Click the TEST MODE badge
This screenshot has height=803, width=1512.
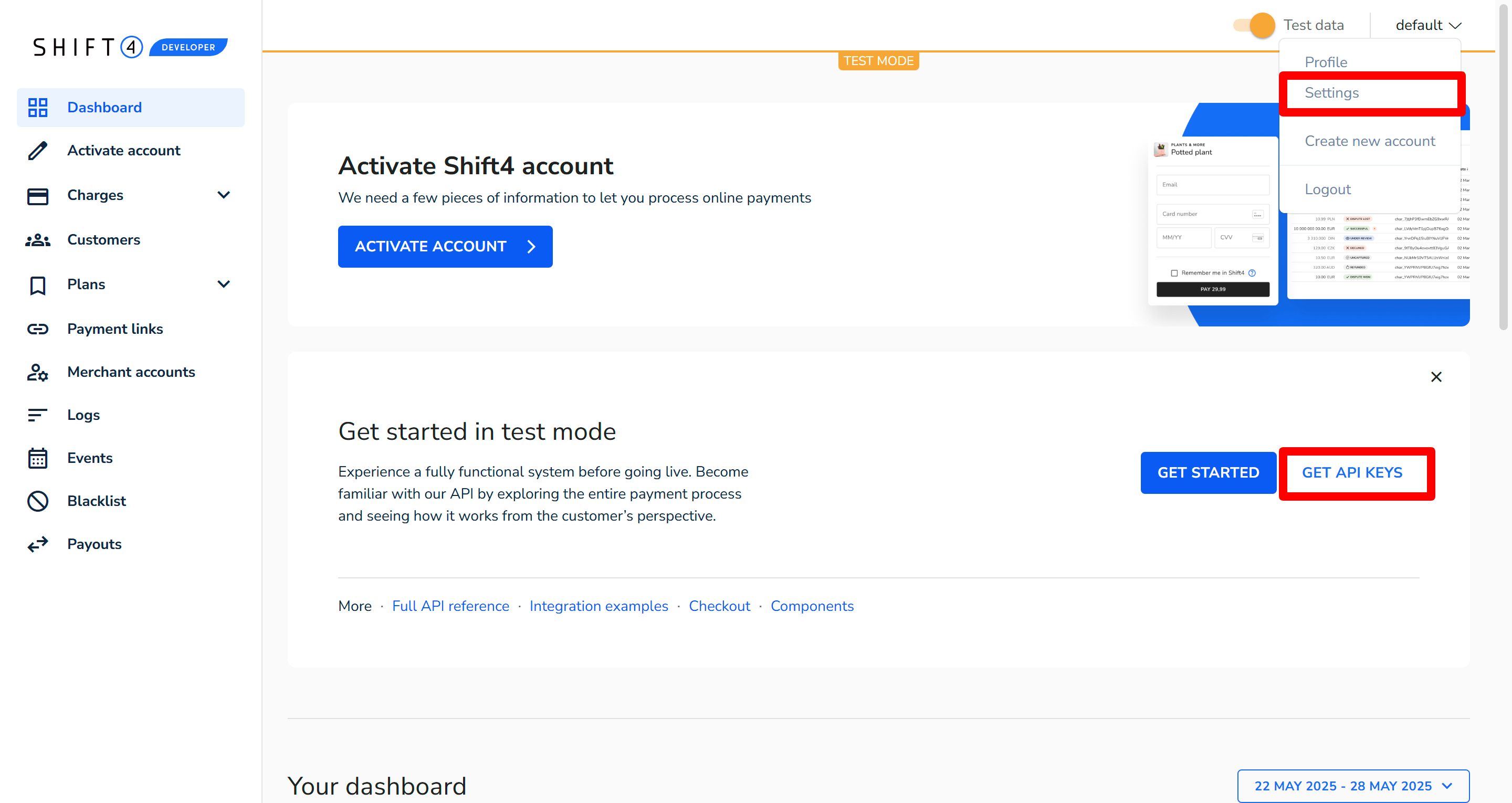pos(878,61)
